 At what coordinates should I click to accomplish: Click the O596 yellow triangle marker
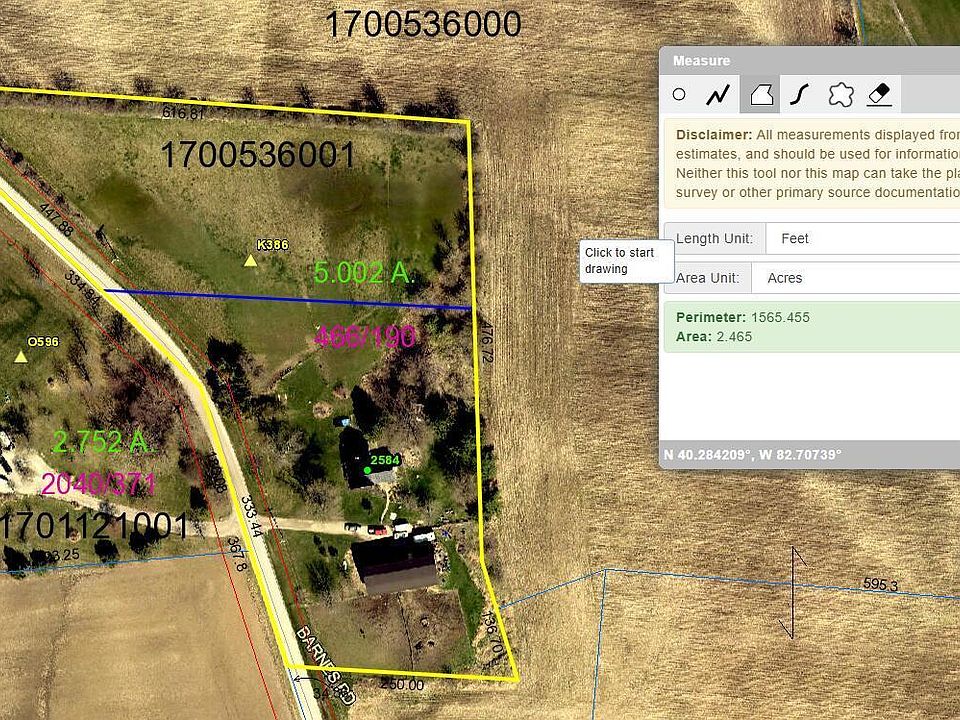coord(21,356)
